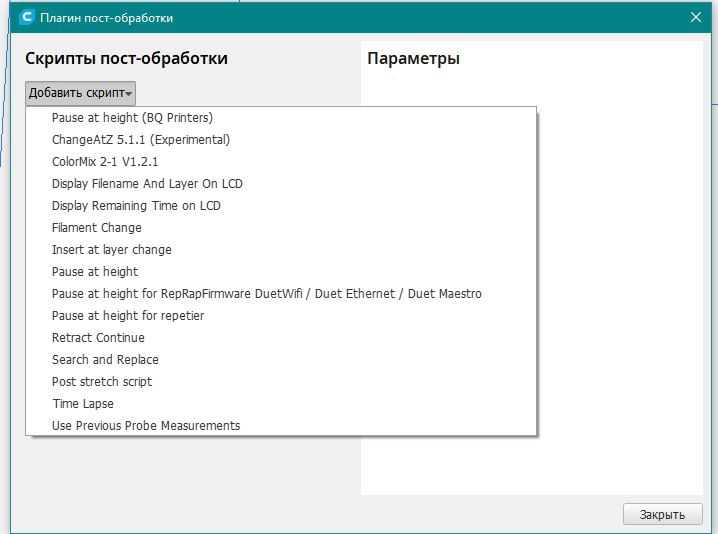Select Use Previous Probe Measurements script
The image size is (718, 534).
[x=281, y=425]
